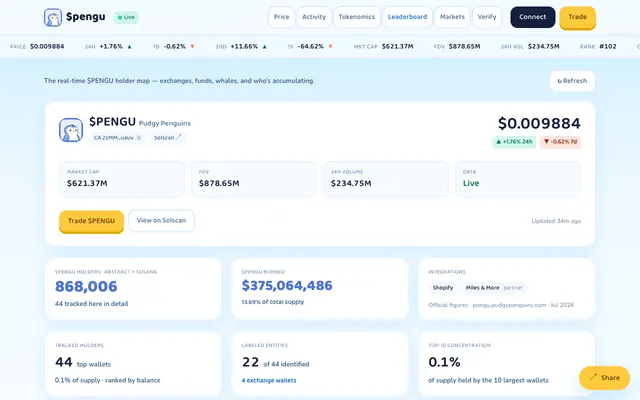Click the Miles & More partner chip
640x400 pixels.
494,288
